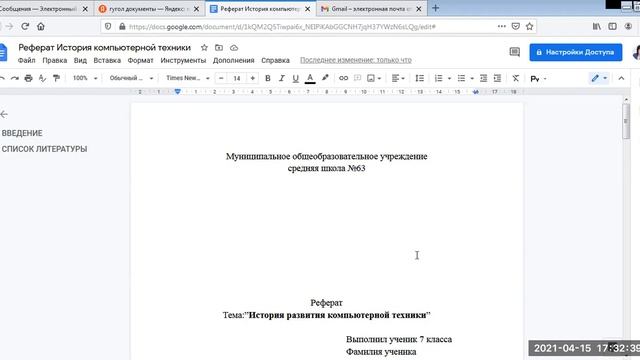Clear formatting with the toolbar icon
Image resolution: width=640 pixels, height=360 pixels.
(516, 78)
